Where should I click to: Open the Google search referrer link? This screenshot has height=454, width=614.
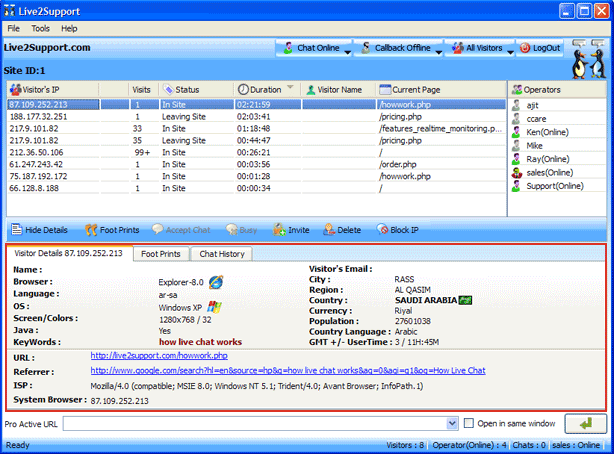[x=288, y=371]
